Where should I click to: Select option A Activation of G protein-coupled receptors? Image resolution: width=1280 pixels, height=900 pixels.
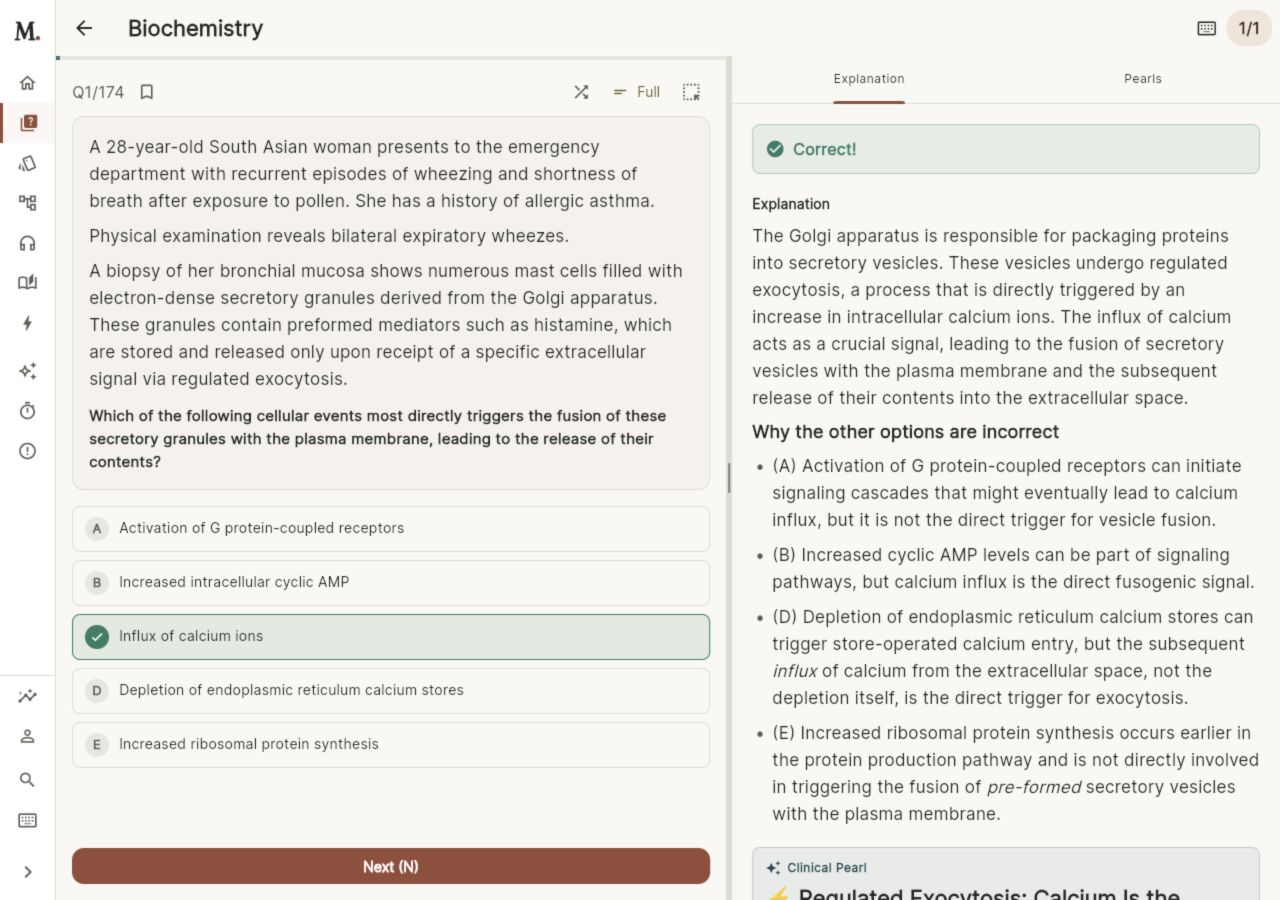click(391, 528)
